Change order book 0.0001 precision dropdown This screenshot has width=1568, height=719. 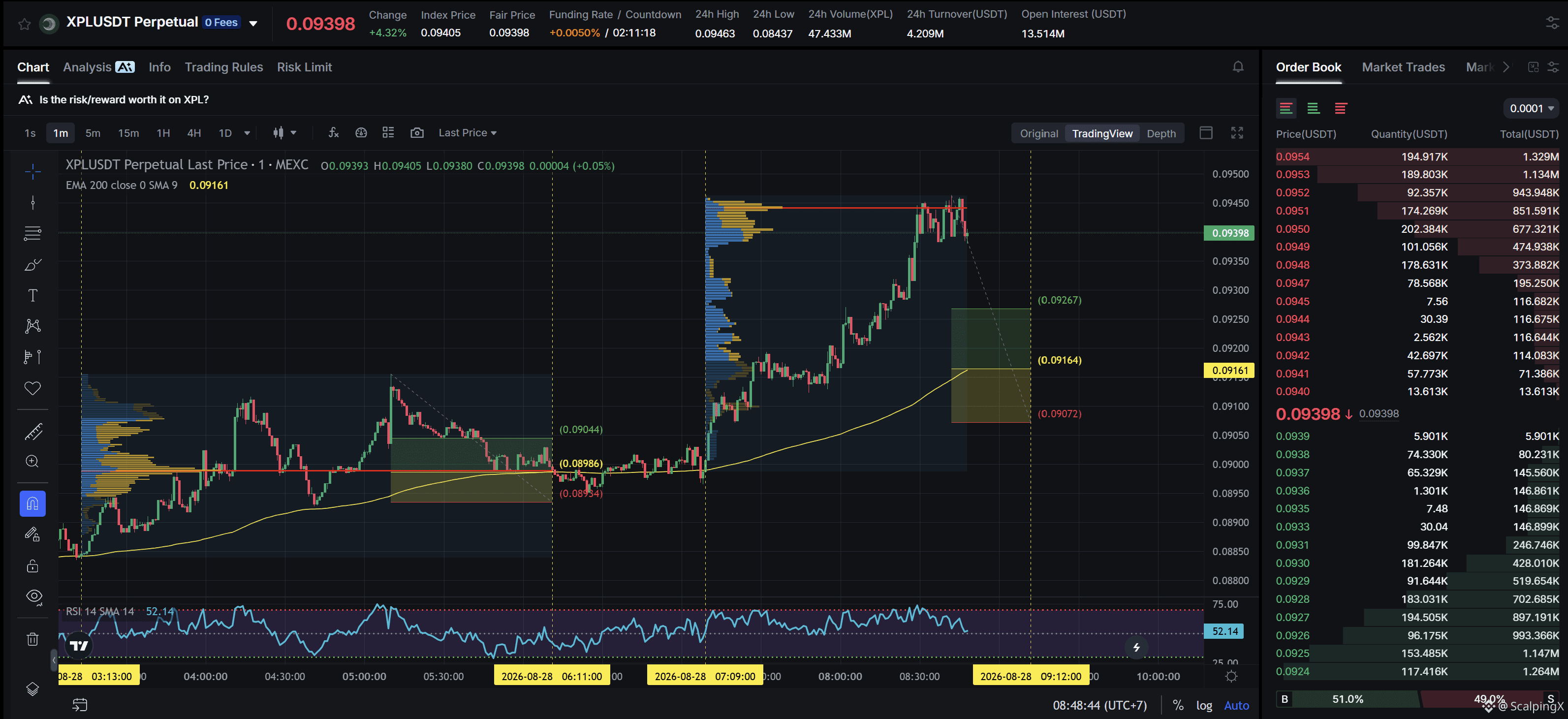point(1532,108)
